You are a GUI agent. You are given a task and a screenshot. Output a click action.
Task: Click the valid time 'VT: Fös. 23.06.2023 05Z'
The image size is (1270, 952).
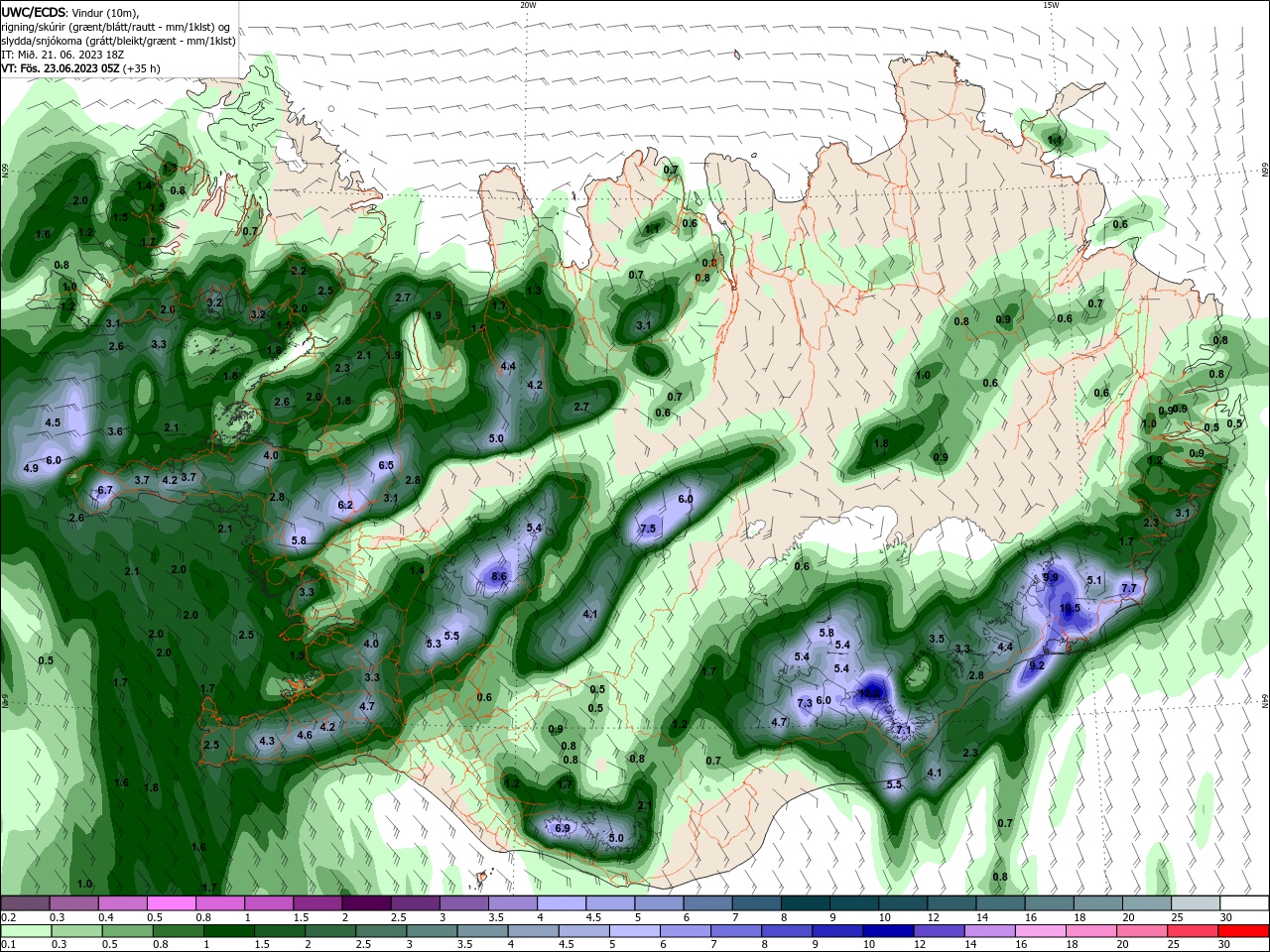[x=60, y=68]
